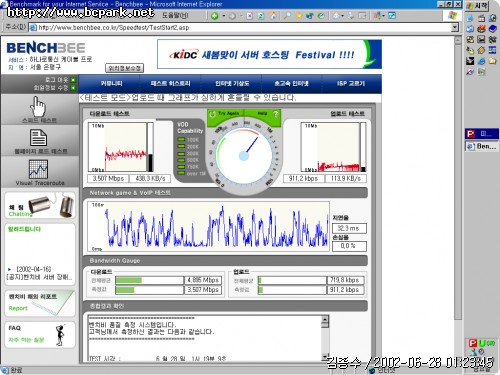This screenshot has width=500, height=375.
Task: Click the KIDC server hosting Festival banner
Action: coord(269,54)
